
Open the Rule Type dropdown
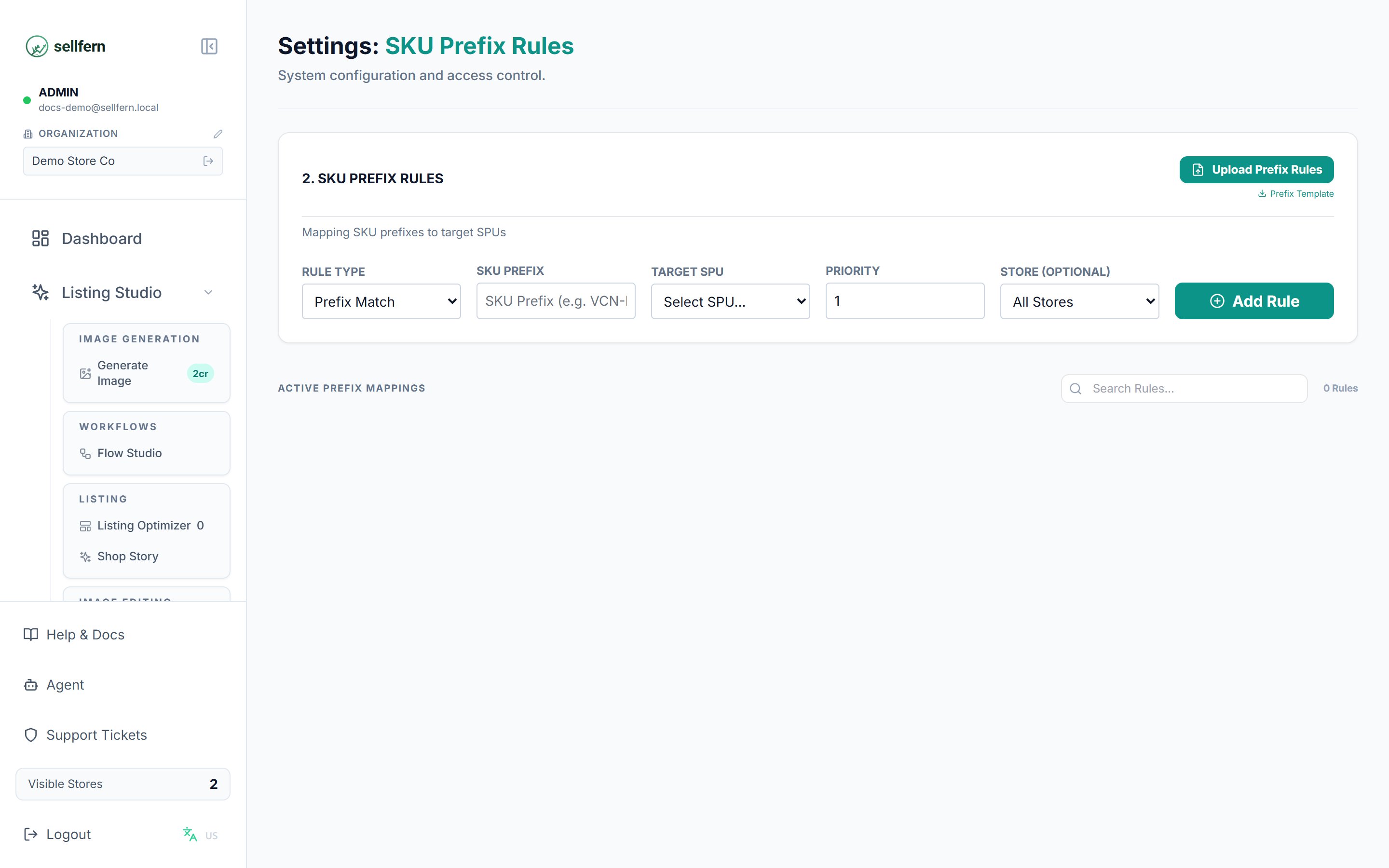coord(381,301)
